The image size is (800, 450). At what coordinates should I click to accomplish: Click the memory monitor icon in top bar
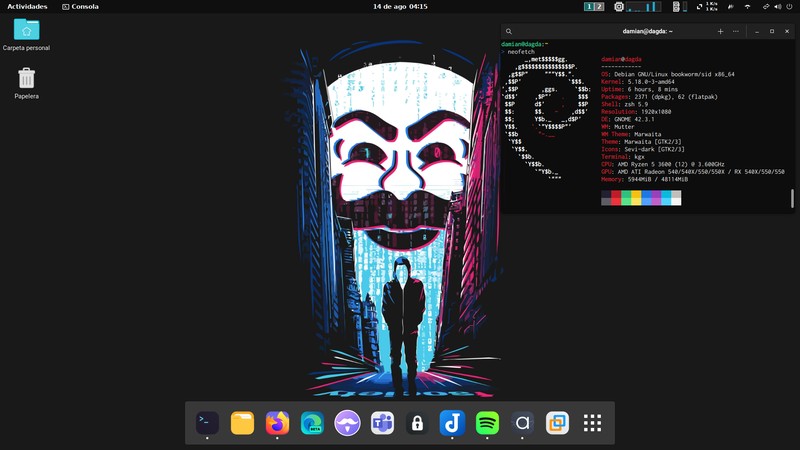click(676, 7)
